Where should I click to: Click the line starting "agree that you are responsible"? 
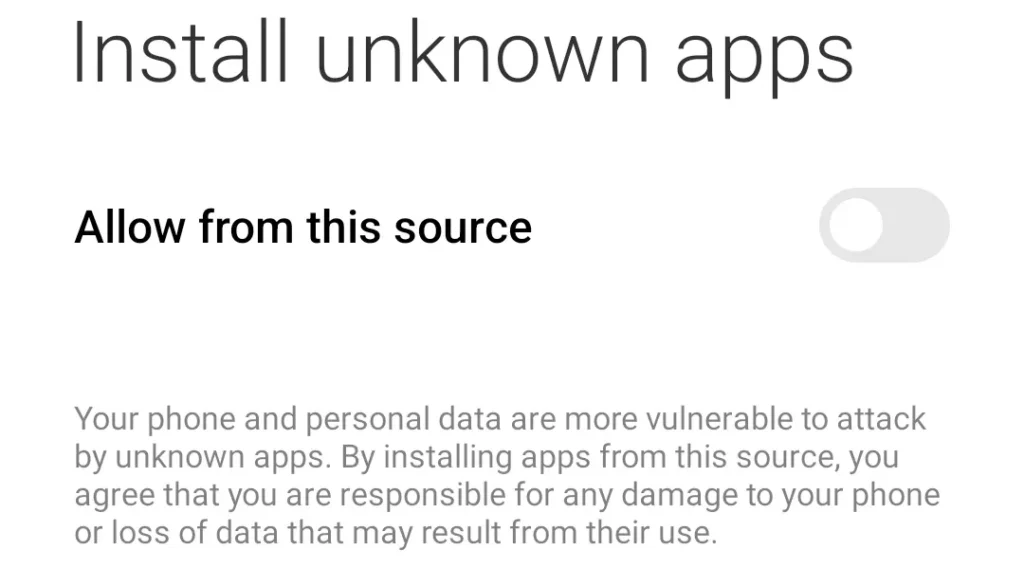(x=507, y=495)
